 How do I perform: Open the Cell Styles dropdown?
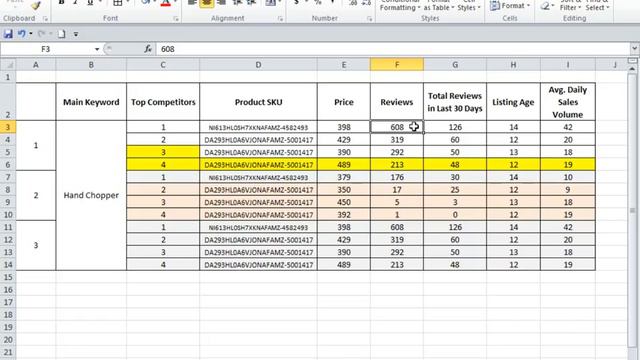[469, 5]
